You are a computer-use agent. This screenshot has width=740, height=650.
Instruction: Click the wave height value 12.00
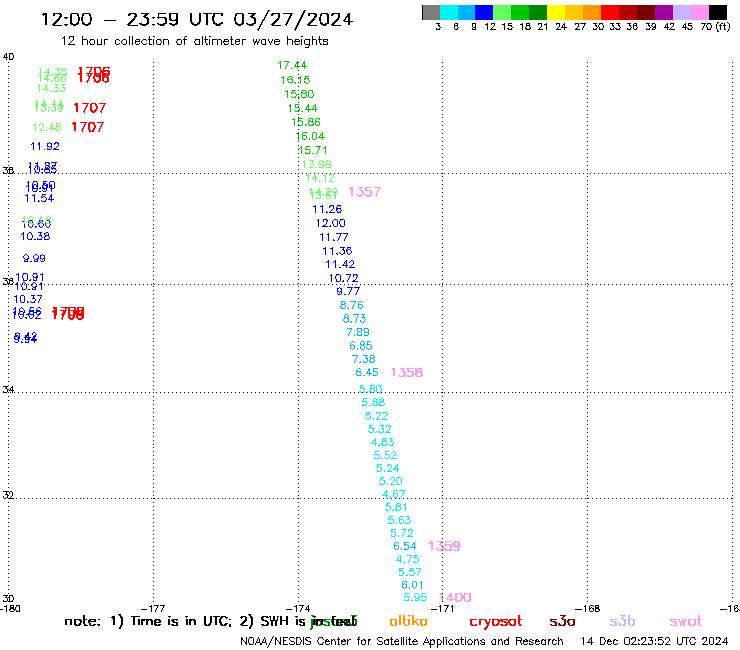click(330, 223)
